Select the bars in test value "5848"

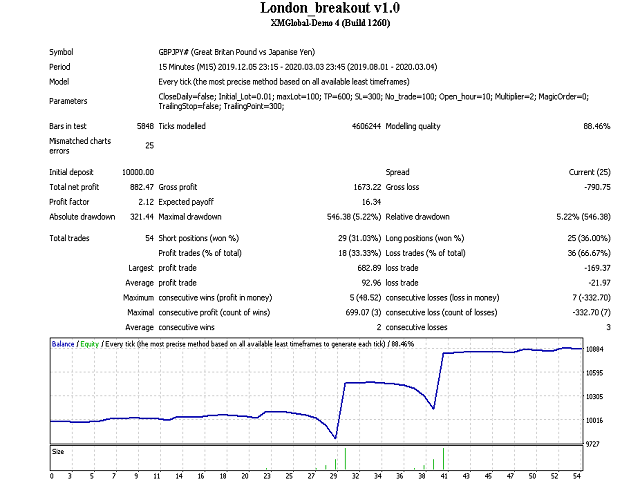(145, 126)
